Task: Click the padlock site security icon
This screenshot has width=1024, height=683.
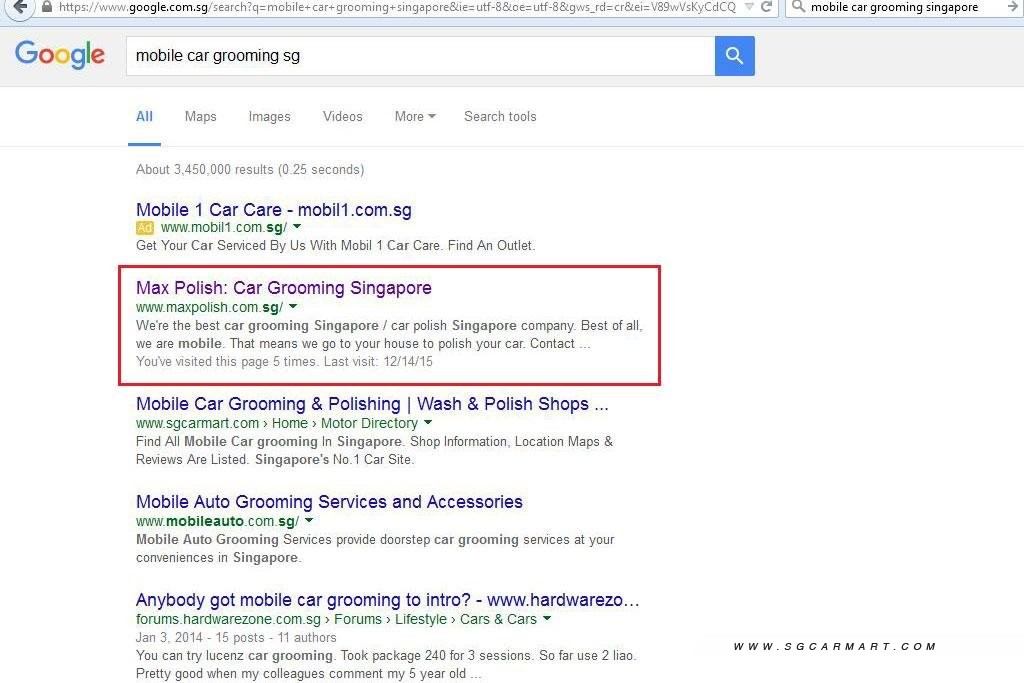Action: [x=46, y=7]
